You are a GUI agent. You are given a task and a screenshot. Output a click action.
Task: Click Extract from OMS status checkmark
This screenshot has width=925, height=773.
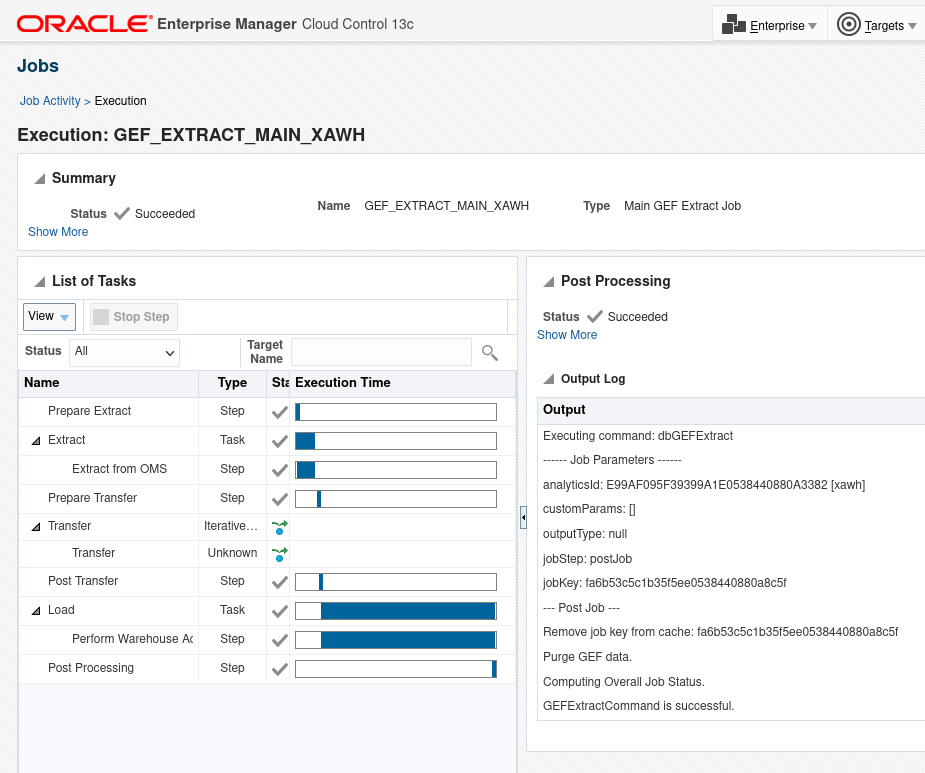click(x=280, y=470)
